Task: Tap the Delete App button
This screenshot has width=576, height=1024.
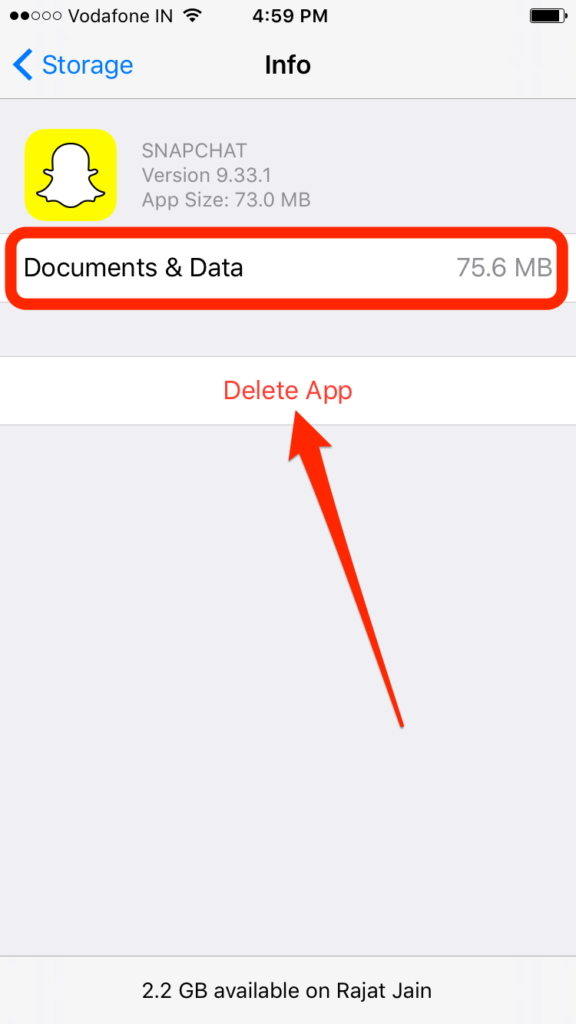Action: tap(288, 391)
